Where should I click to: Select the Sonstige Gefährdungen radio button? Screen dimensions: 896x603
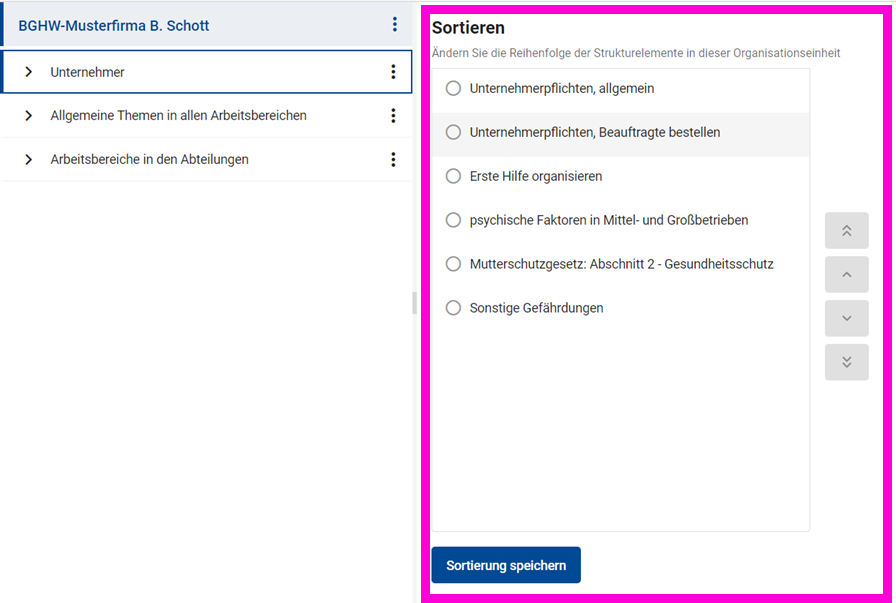[453, 308]
